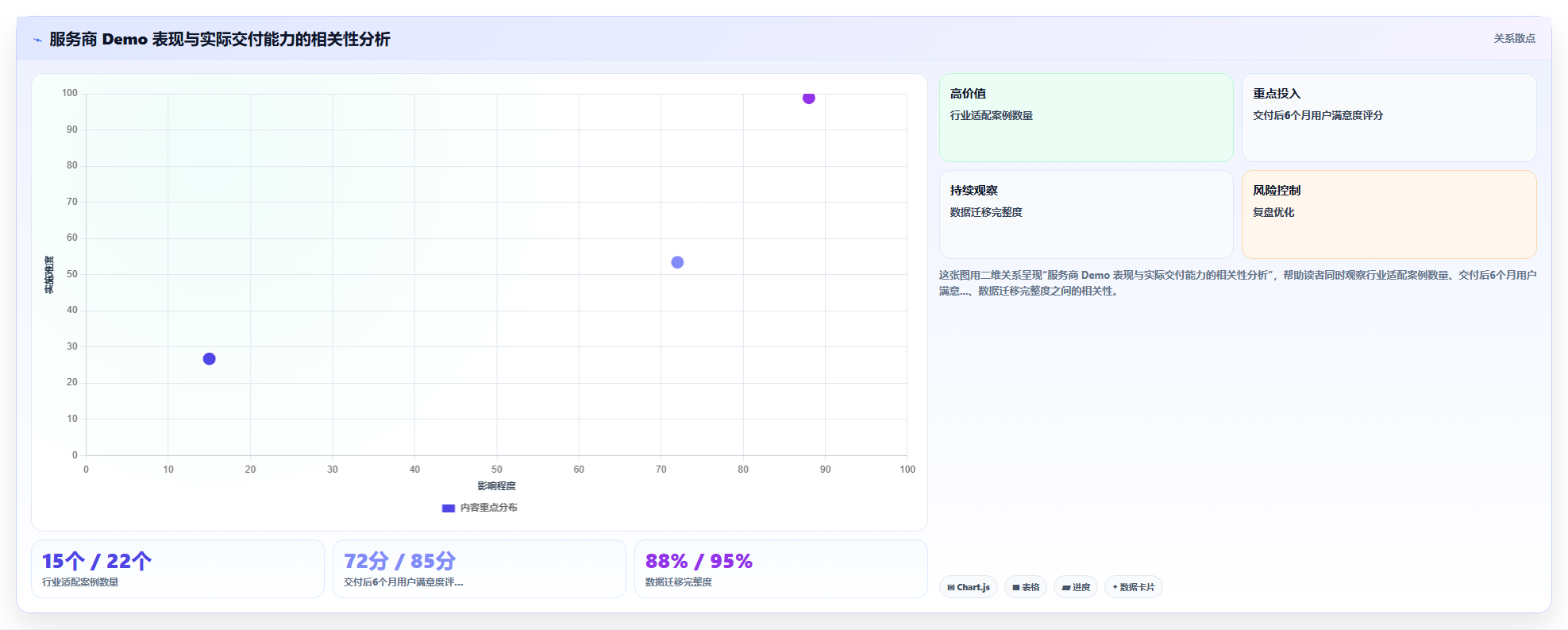Toggle the 内容重点分布 legend color box
Screen dimensions: 1568x630
(449, 508)
